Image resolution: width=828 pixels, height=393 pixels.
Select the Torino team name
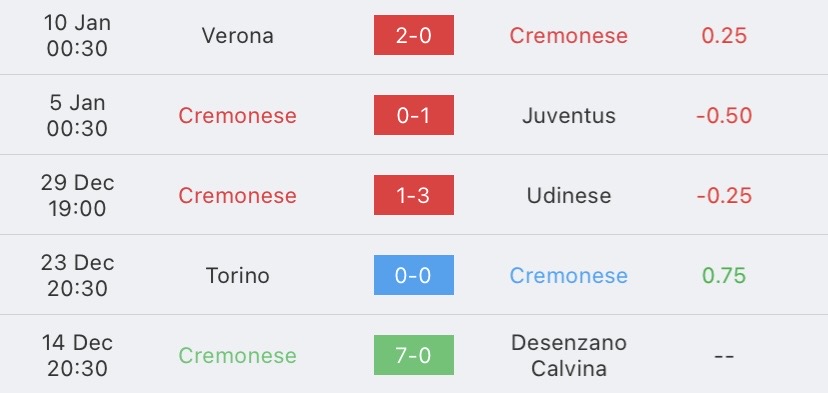(238, 275)
